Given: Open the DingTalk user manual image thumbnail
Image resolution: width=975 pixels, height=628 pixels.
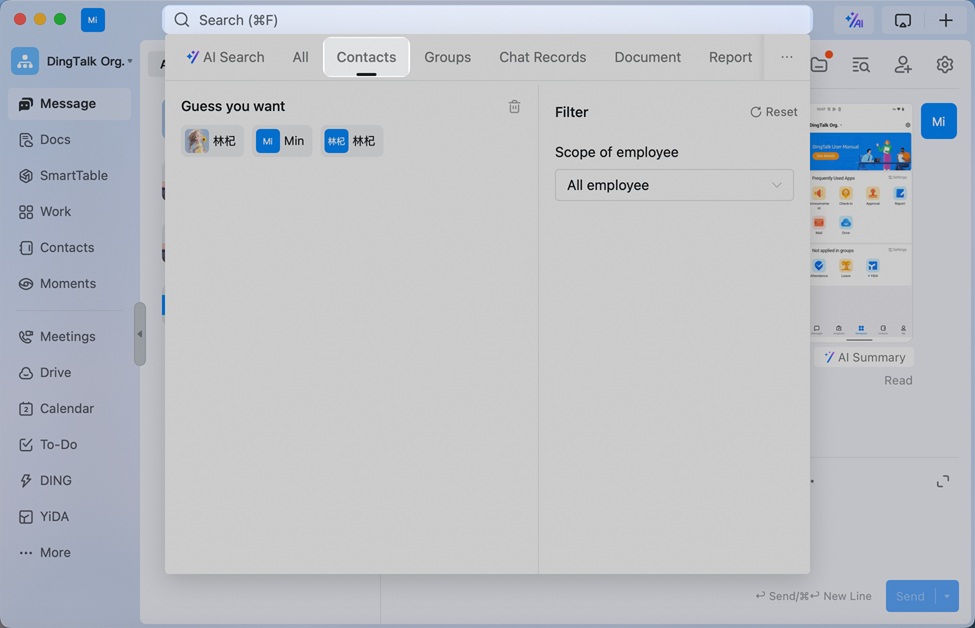Looking at the screenshot, I should (861, 223).
